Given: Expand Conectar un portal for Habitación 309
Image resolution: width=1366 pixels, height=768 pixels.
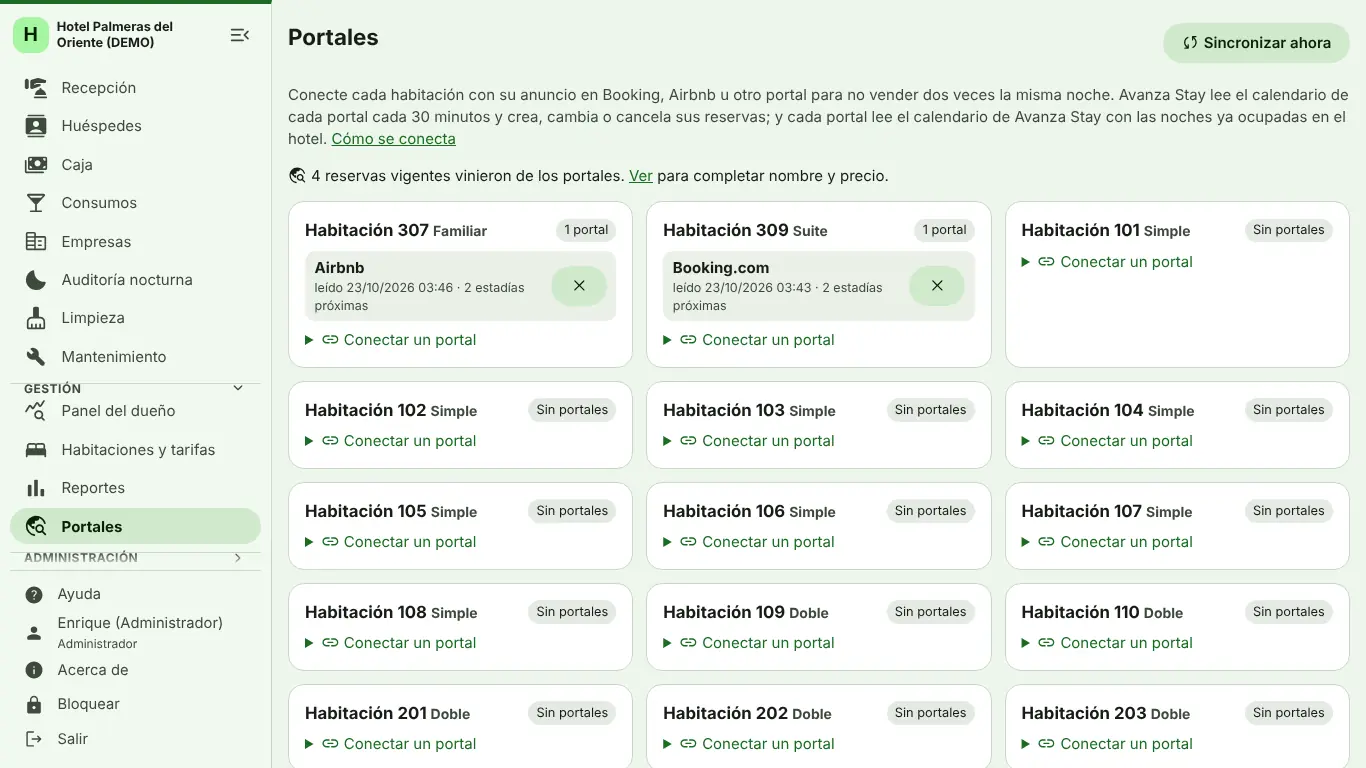Looking at the screenshot, I should pyautogui.click(x=749, y=340).
